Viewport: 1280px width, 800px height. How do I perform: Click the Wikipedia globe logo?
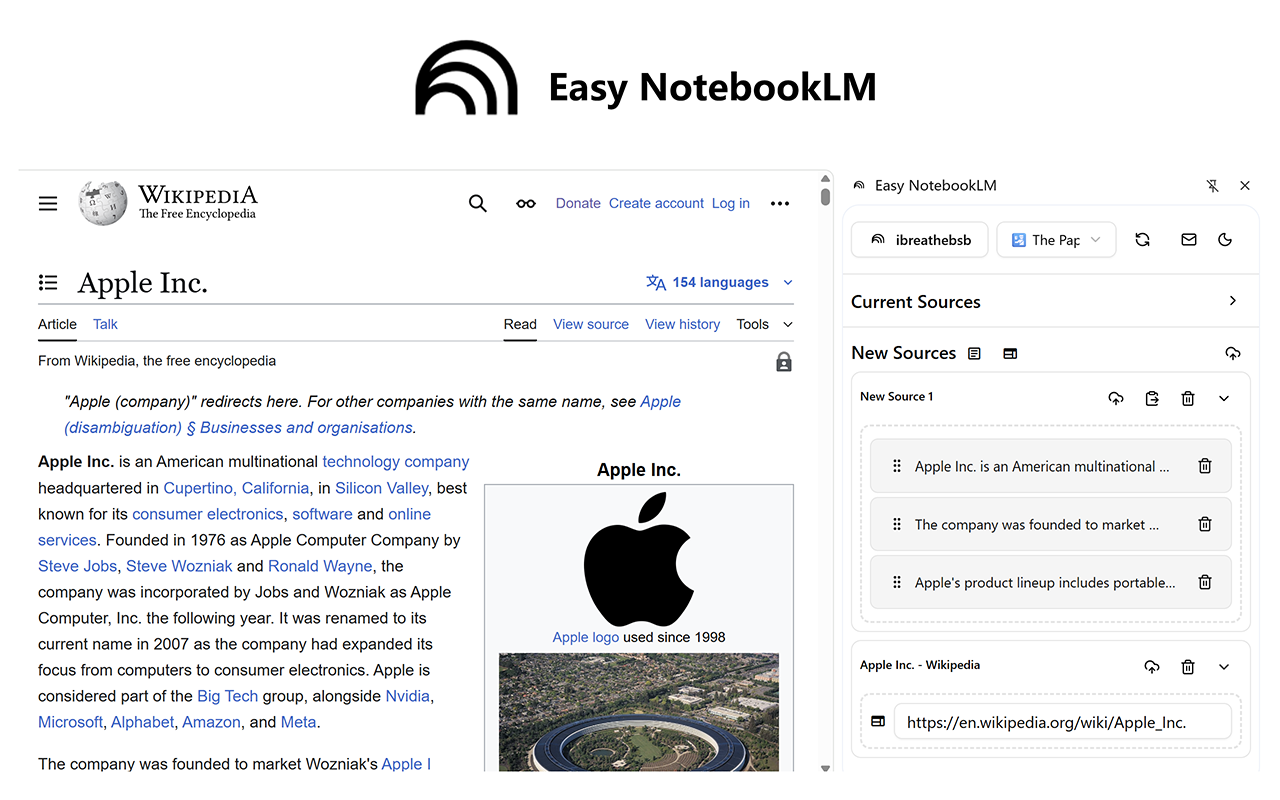coord(103,203)
